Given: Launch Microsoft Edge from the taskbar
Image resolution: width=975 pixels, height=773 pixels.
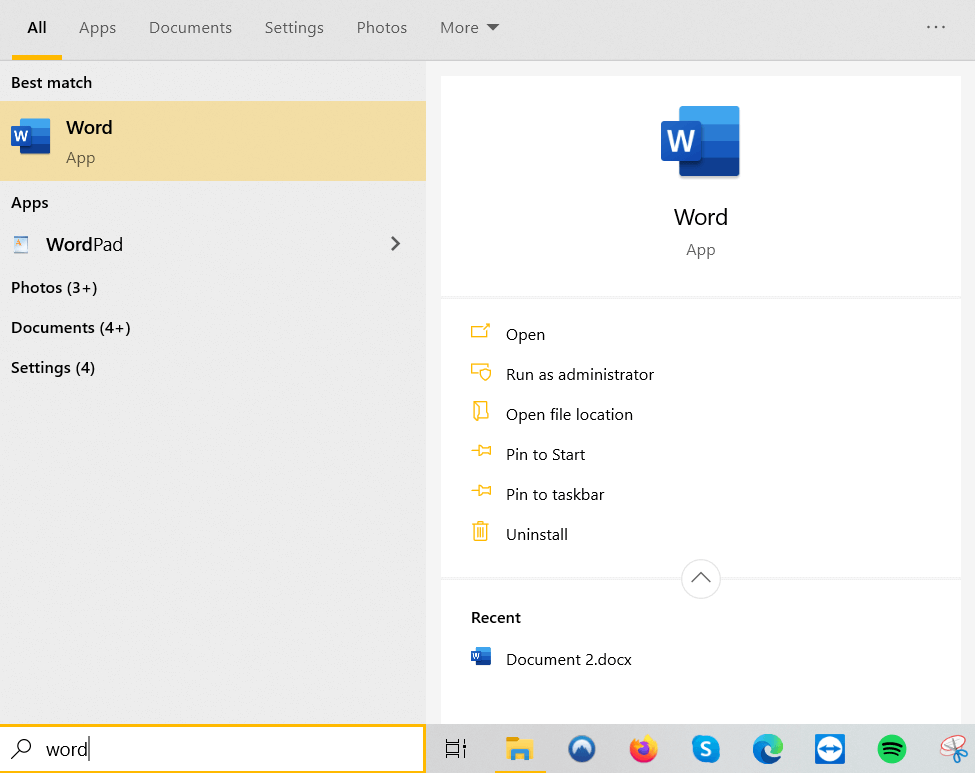Looking at the screenshot, I should pyautogui.click(x=767, y=748).
